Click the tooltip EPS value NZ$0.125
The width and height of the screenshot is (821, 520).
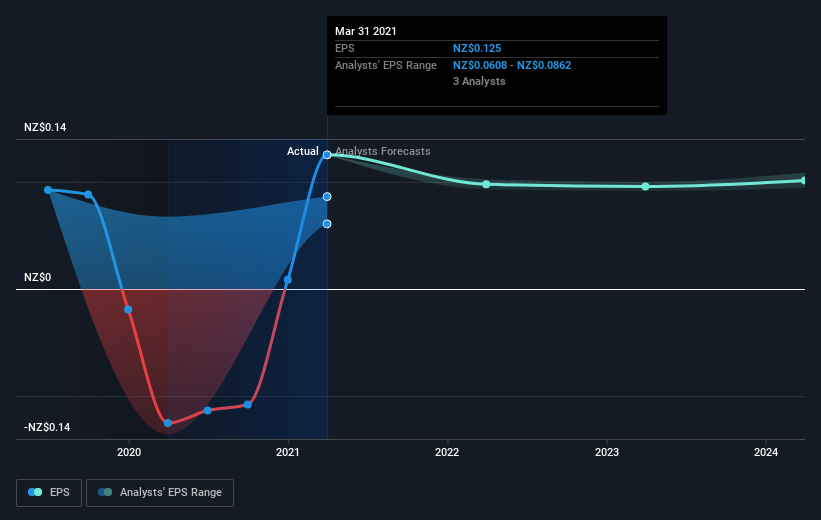[x=477, y=48]
